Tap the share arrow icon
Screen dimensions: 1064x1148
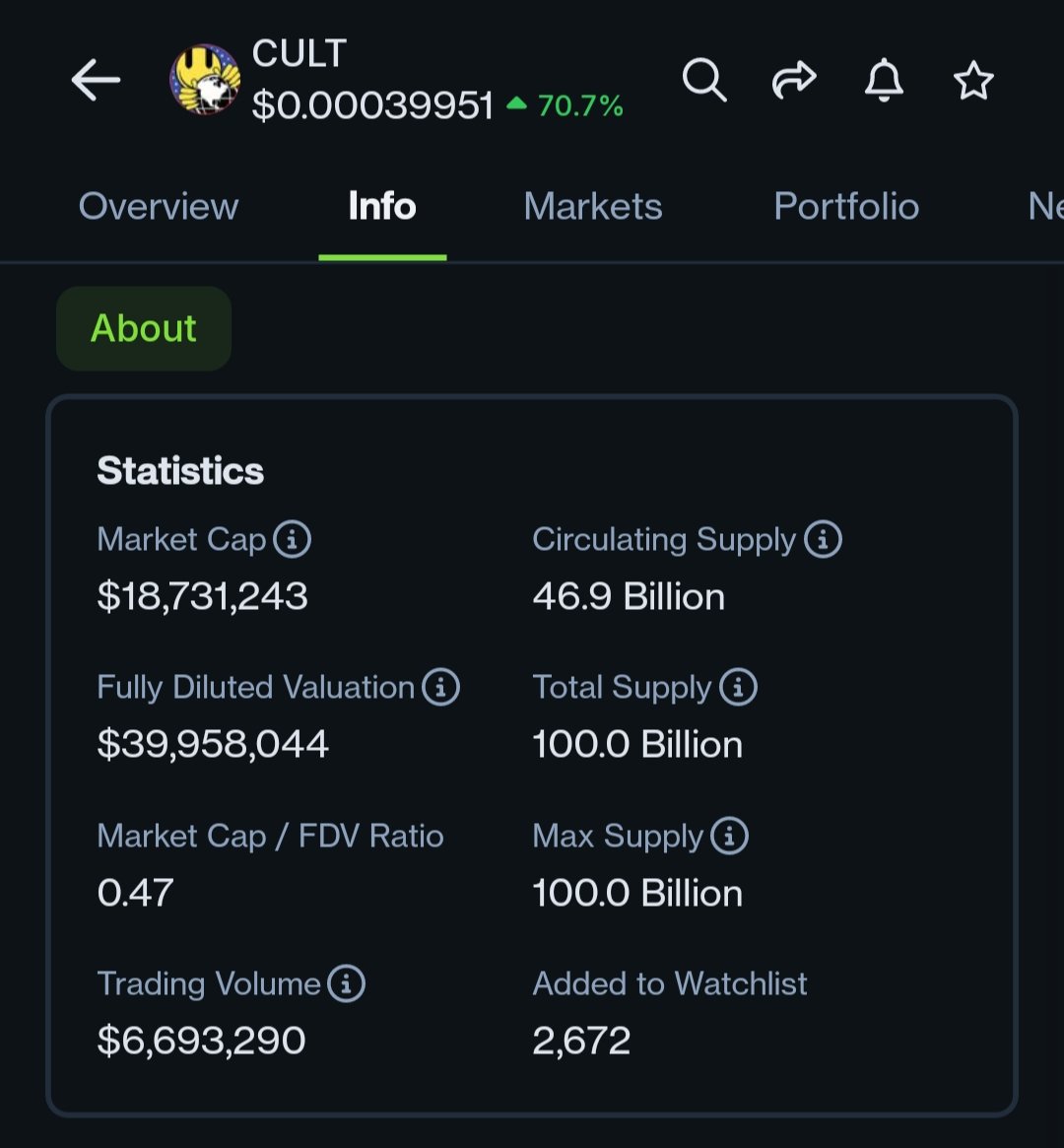coord(794,80)
